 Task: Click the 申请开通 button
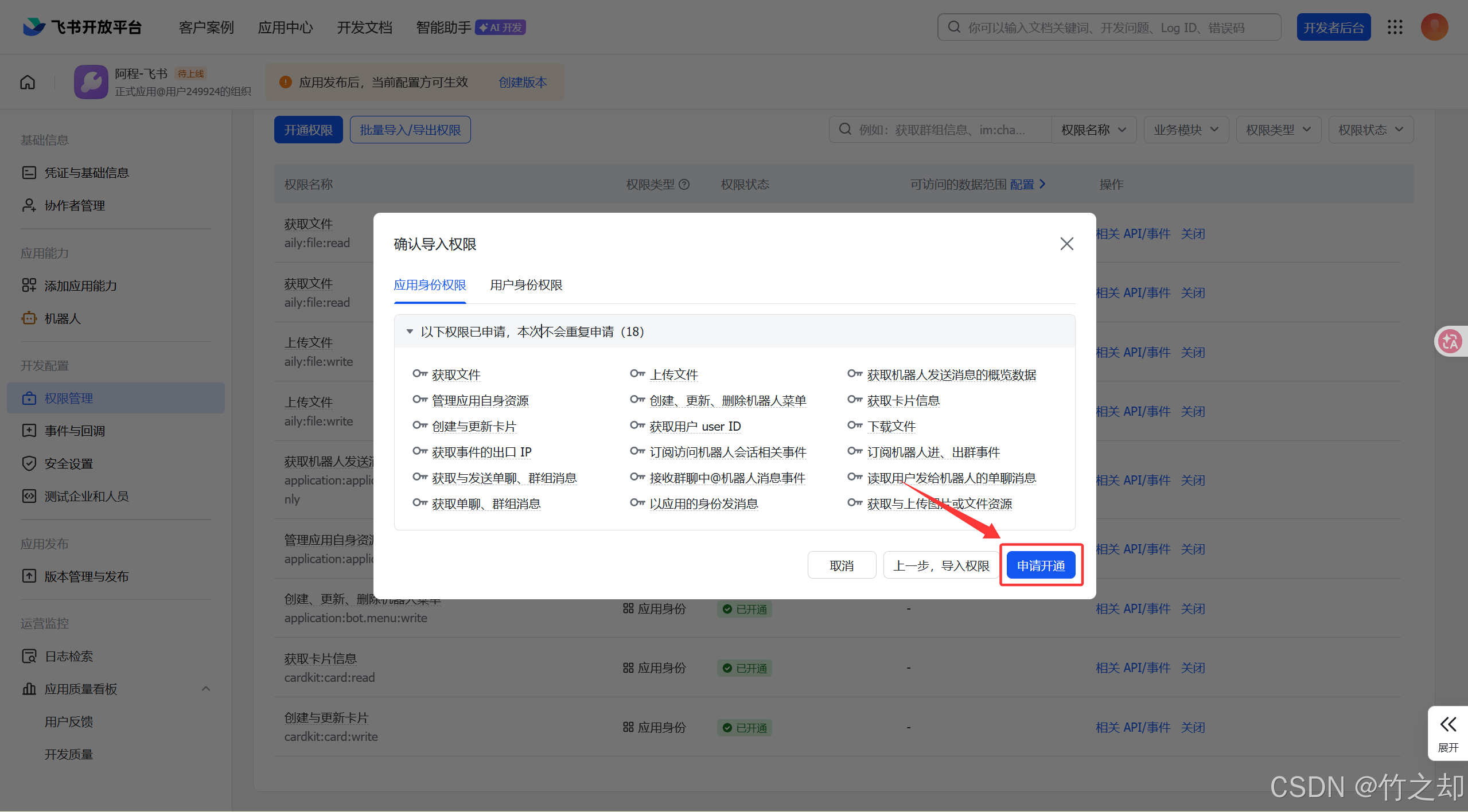coord(1041,565)
